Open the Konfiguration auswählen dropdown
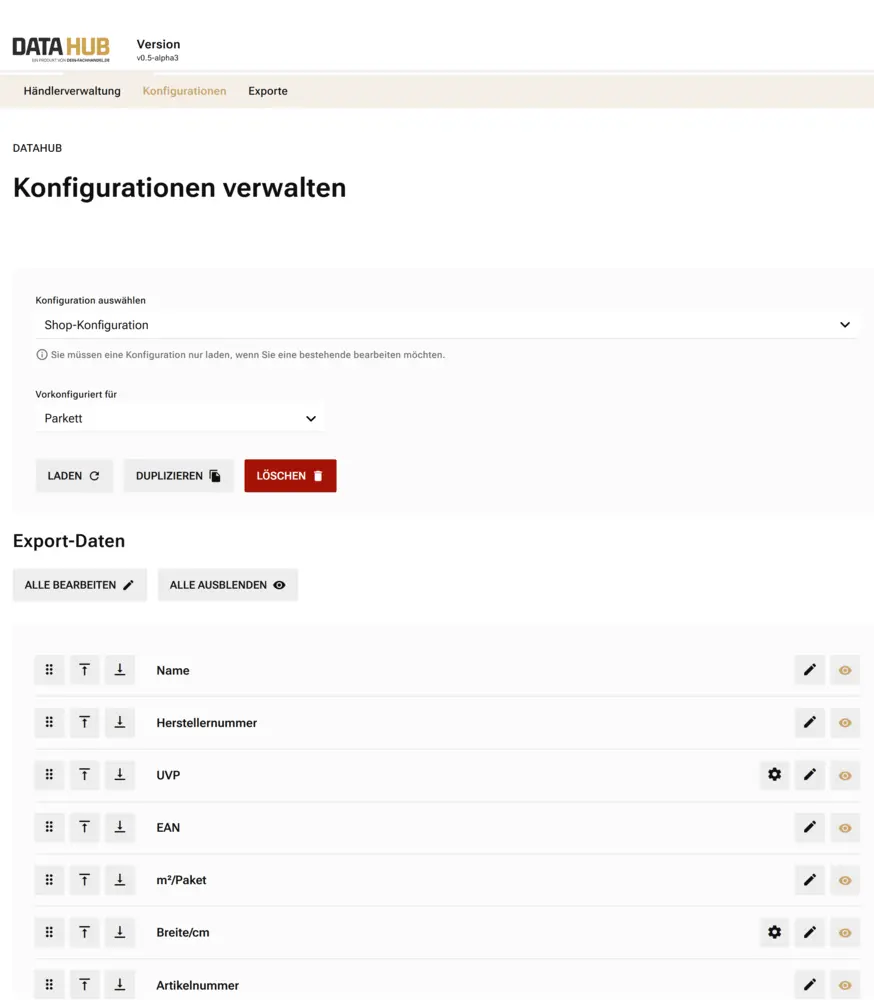This screenshot has width=874, height=1000. point(445,325)
